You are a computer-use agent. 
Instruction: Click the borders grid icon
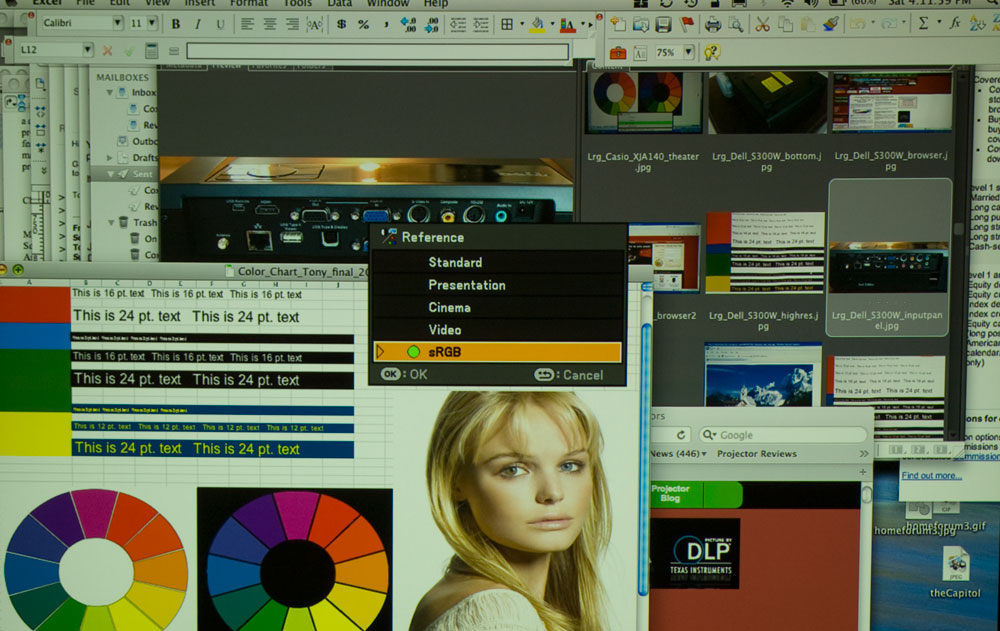click(x=507, y=24)
